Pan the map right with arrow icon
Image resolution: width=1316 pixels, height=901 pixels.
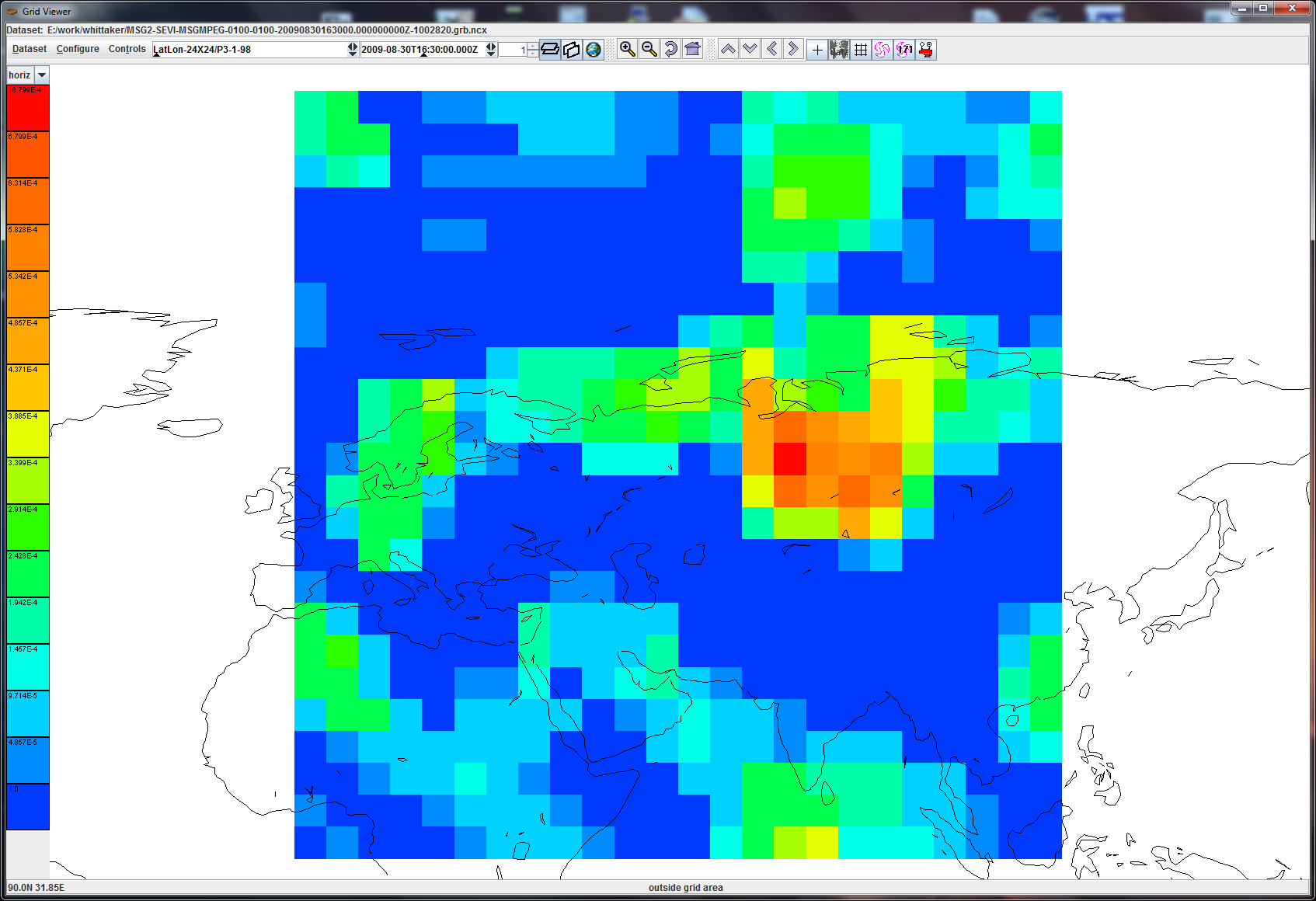point(793,50)
